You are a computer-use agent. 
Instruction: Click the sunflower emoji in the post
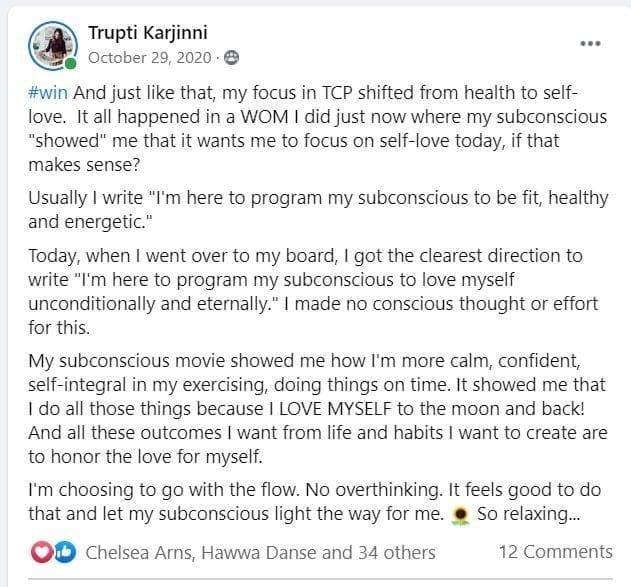pyautogui.click(x=462, y=516)
